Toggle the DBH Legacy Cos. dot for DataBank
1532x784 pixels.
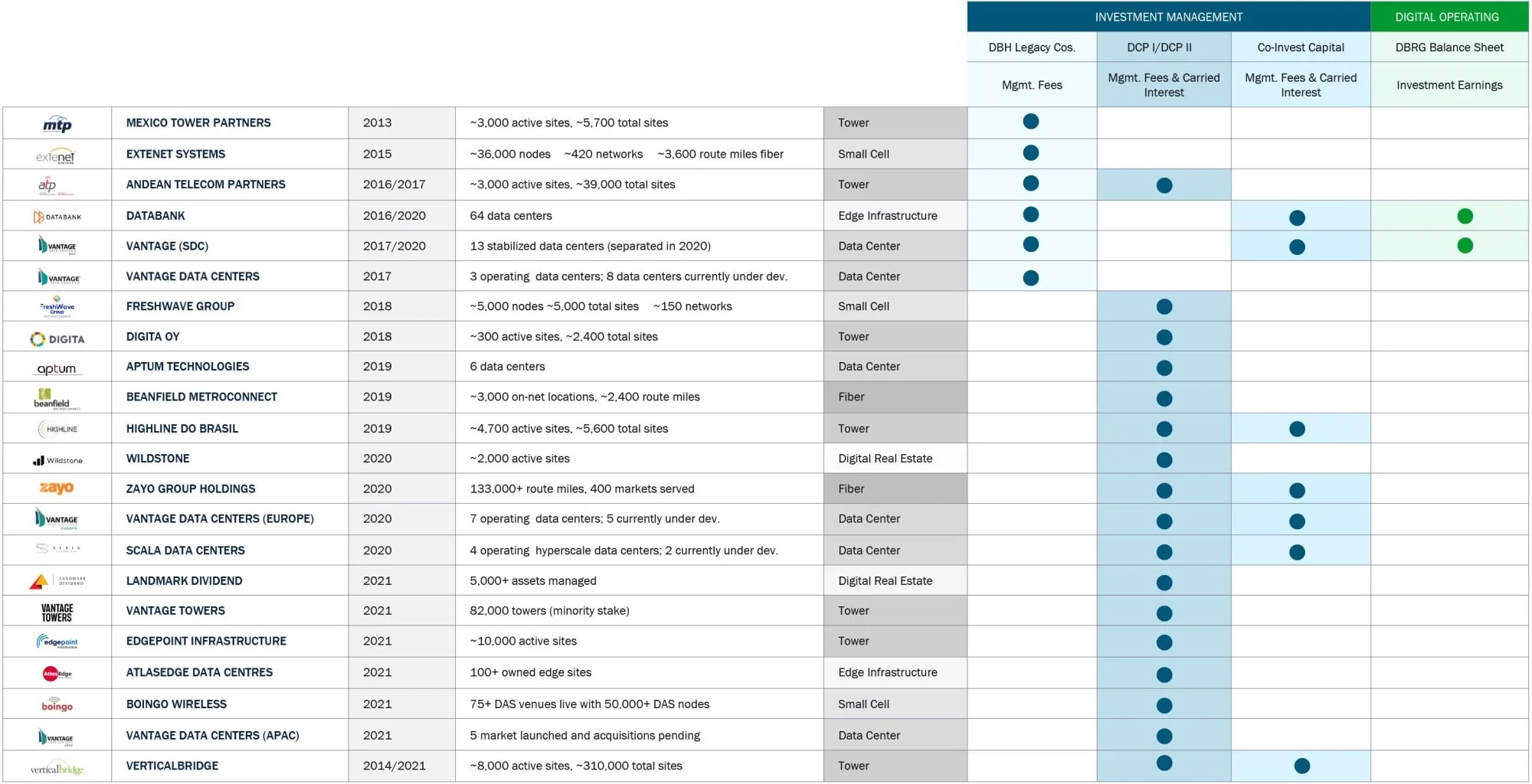(x=1032, y=215)
